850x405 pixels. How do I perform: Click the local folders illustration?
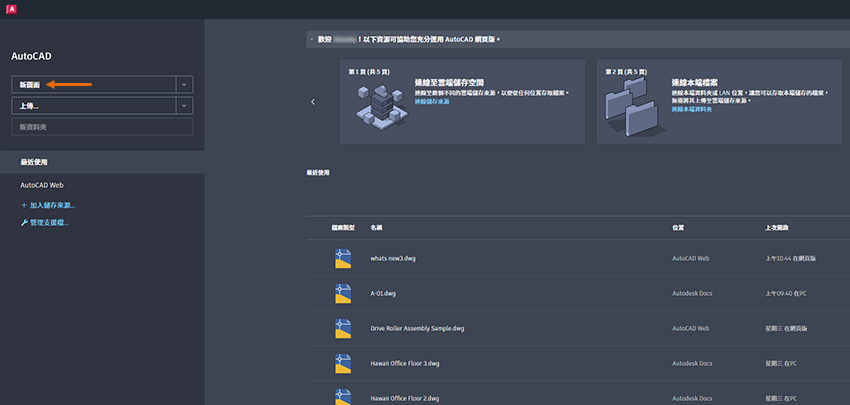click(636, 106)
